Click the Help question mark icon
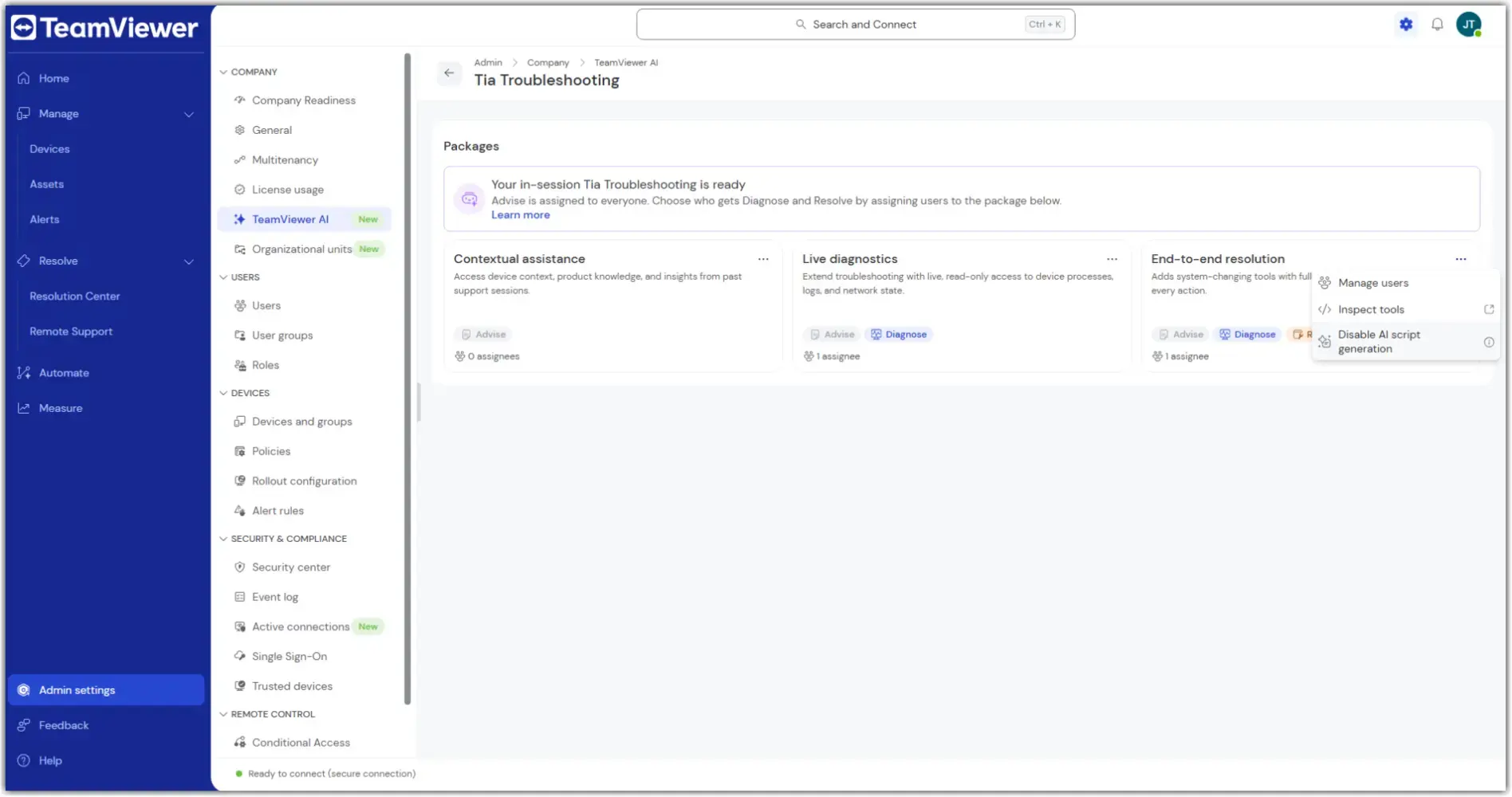 [x=24, y=760]
